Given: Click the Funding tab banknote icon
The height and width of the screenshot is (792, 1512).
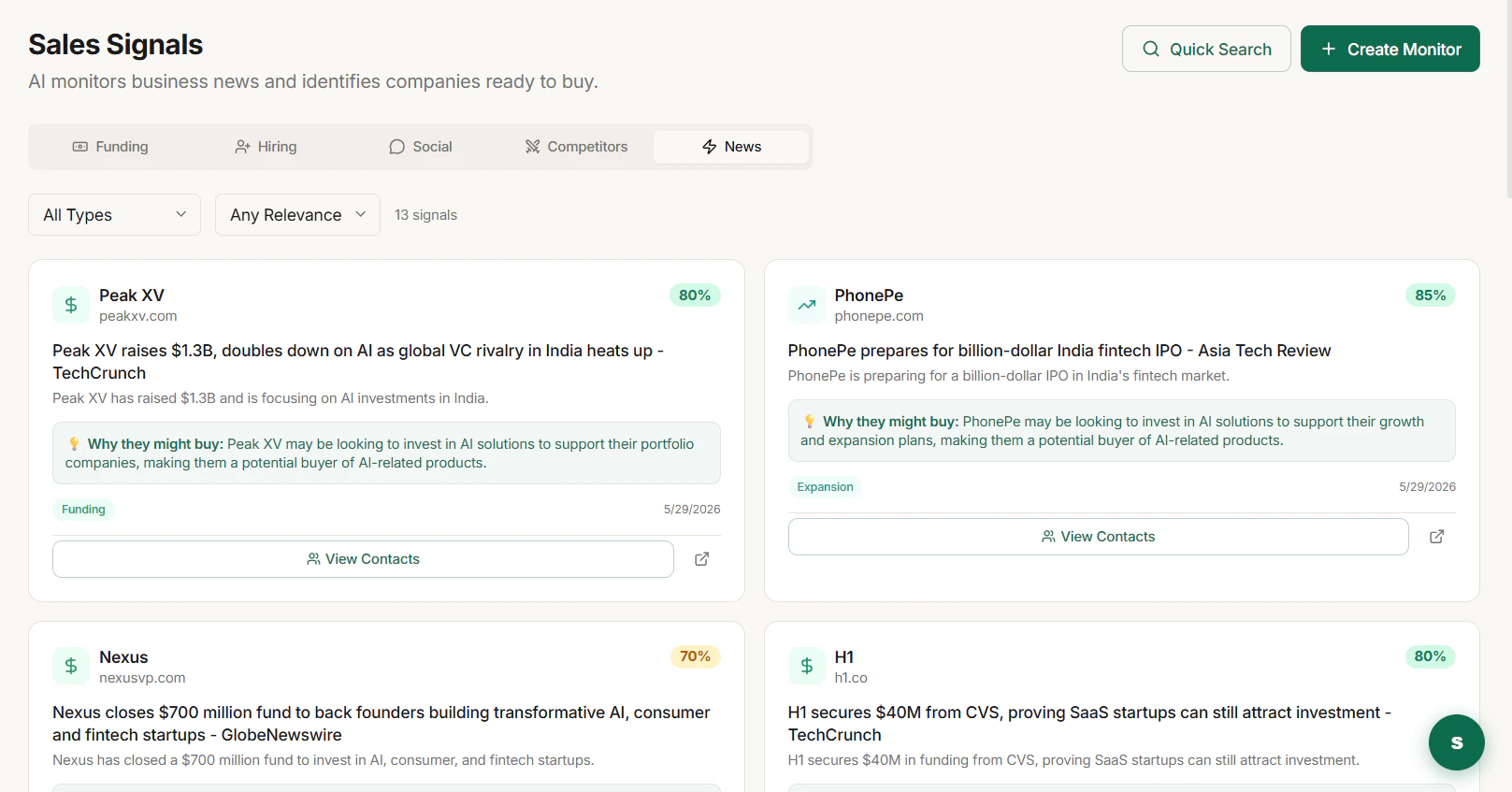Looking at the screenshot, I should point(80,147).
